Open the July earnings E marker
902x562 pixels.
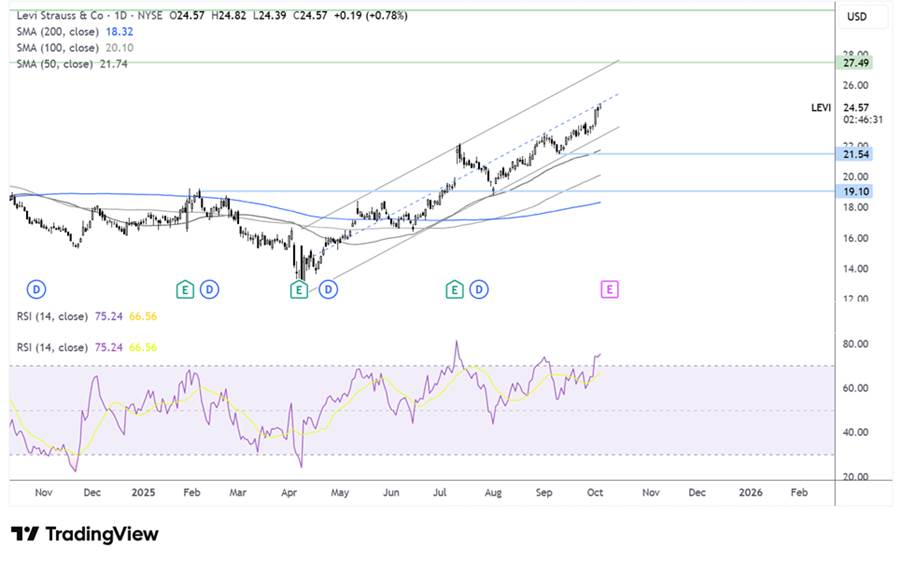pyautogui.click(x=454, y=289)
